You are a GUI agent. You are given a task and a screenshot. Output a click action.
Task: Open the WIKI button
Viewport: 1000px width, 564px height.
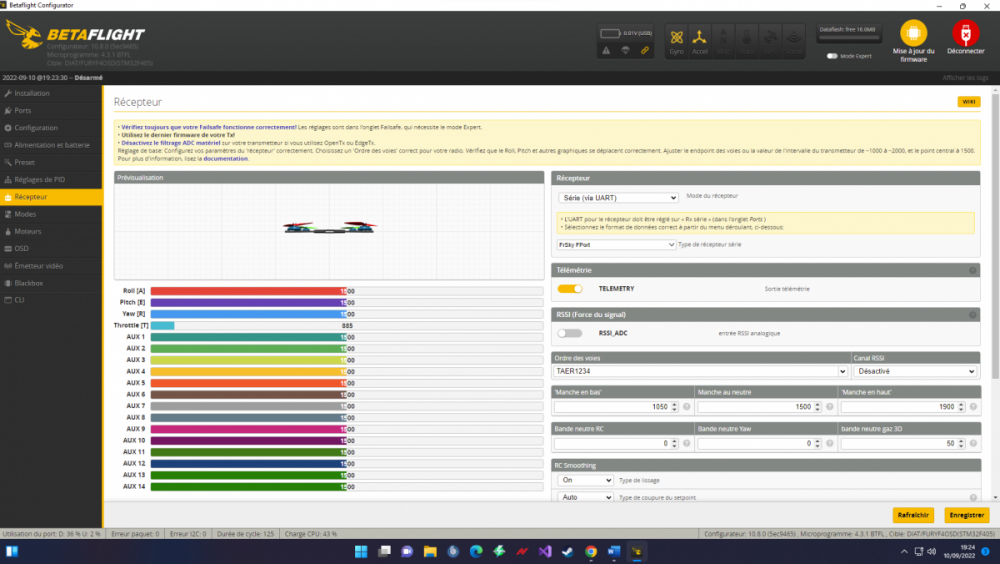[x=969, y=101]
